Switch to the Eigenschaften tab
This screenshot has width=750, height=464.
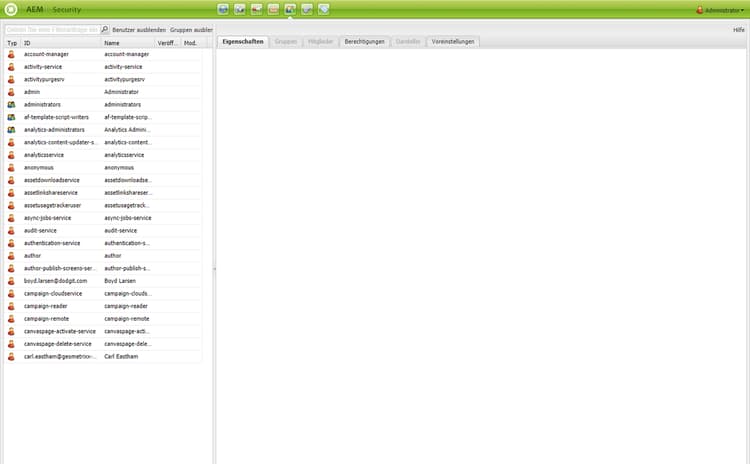[x=243, y=42]
